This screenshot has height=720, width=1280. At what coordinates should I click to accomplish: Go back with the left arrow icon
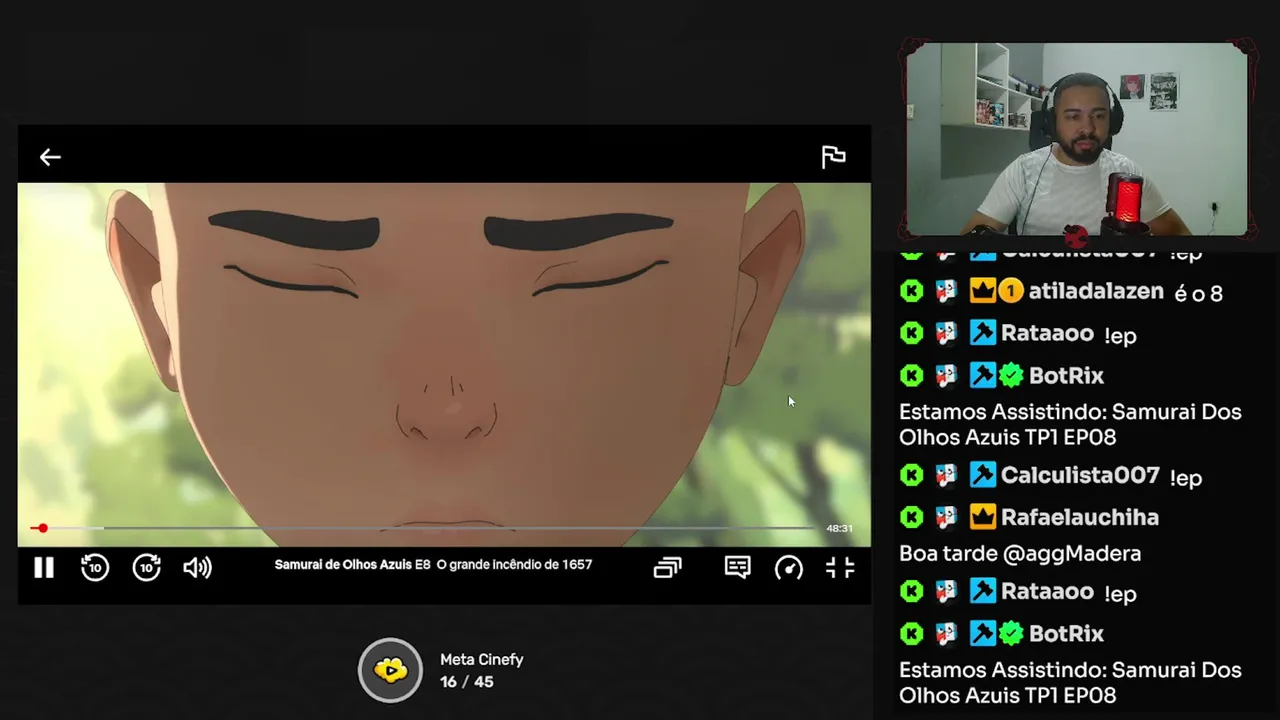click(50, 157)
